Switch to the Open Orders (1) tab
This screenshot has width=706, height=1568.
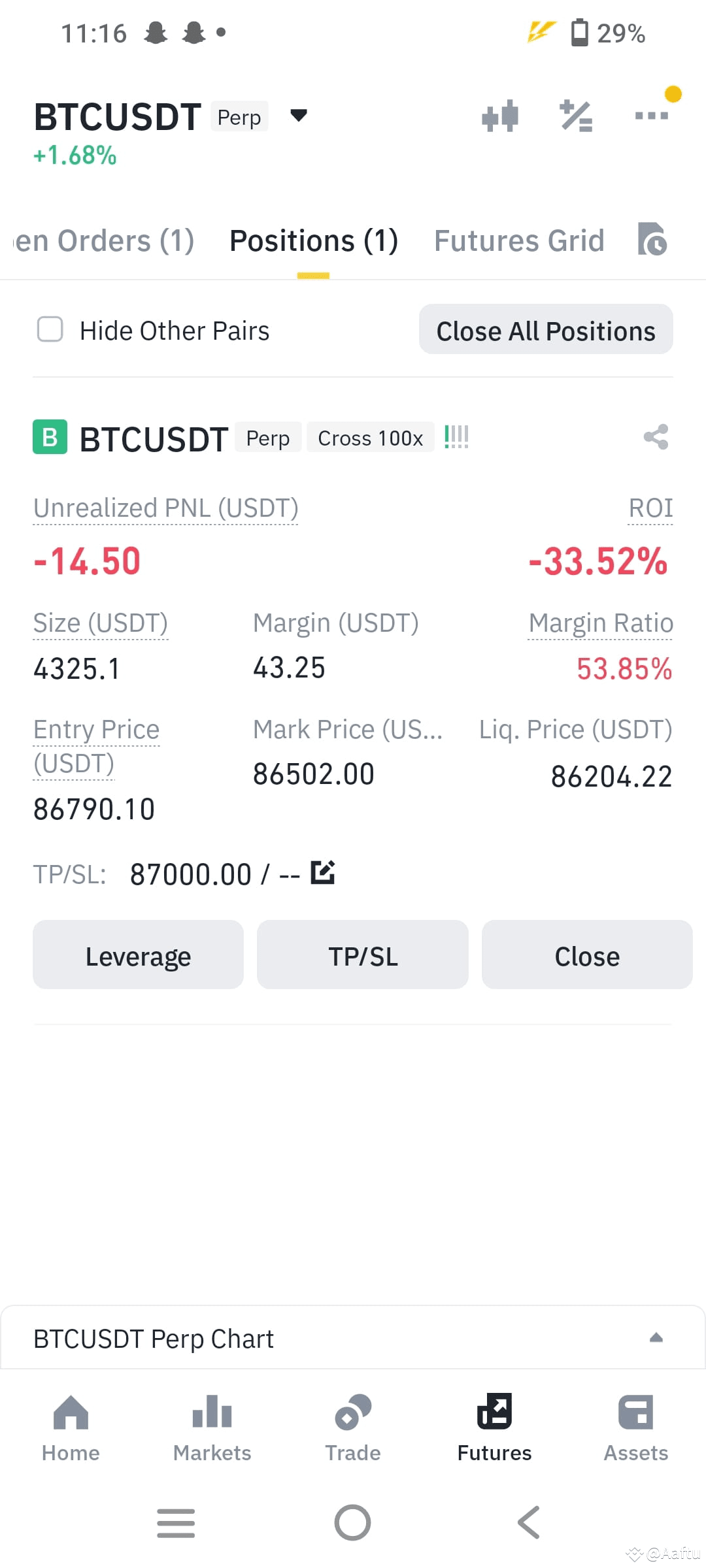[105, 240]
